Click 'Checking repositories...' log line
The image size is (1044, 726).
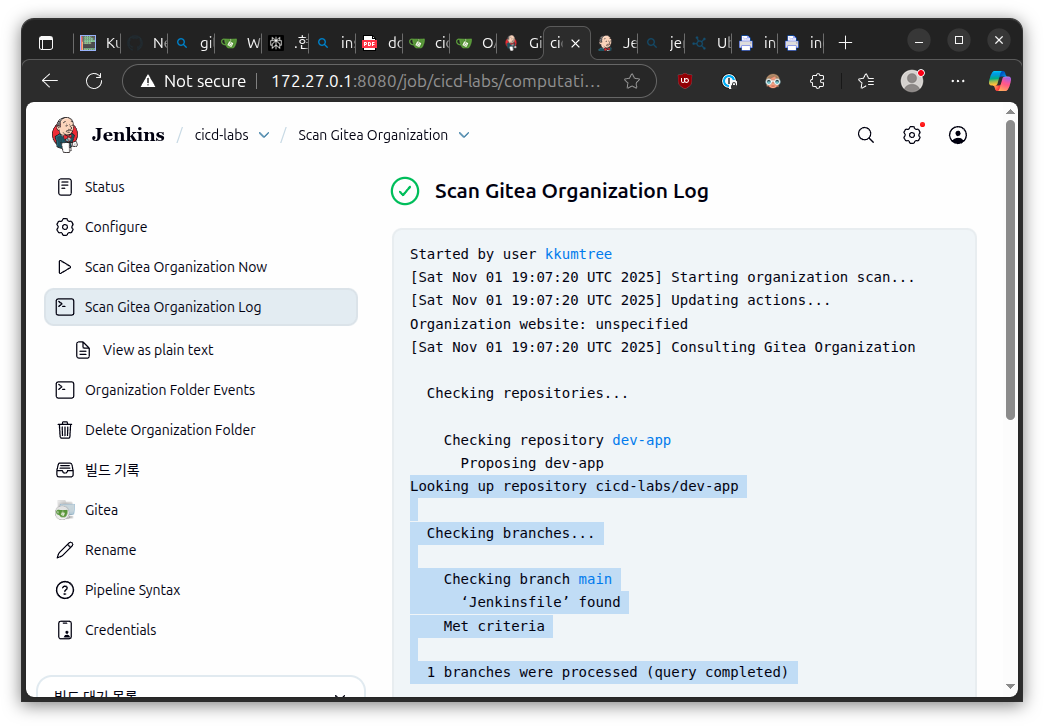[x=527, y=394]
